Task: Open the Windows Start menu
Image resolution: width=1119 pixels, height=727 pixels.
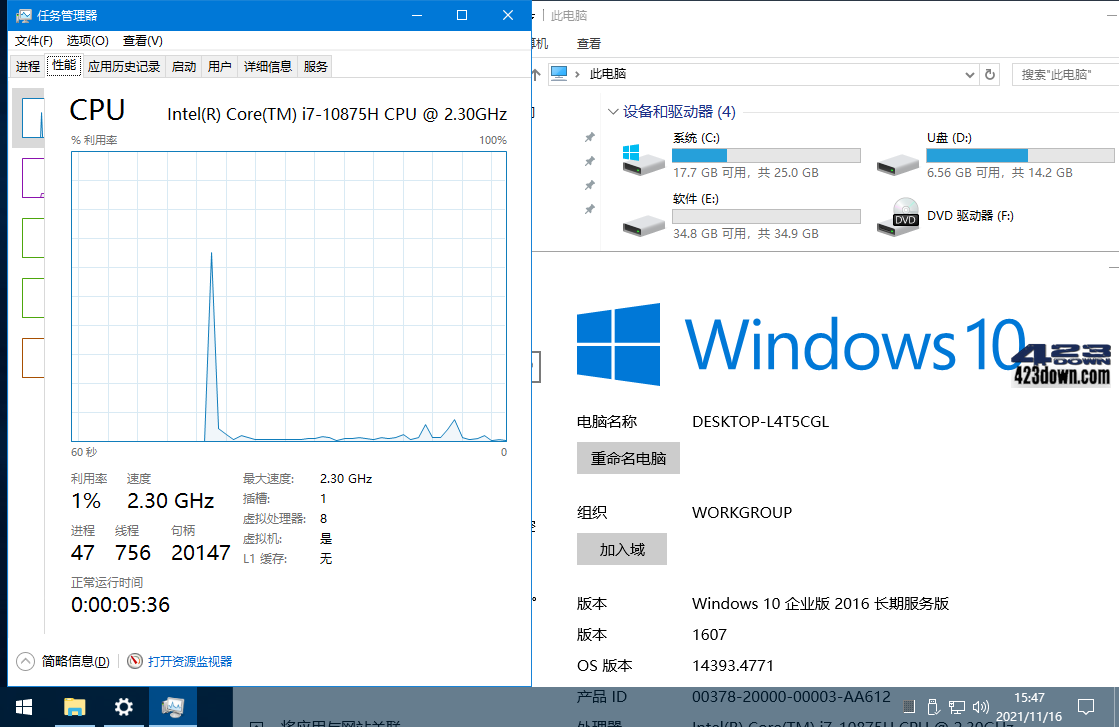Action: point(24,707)
